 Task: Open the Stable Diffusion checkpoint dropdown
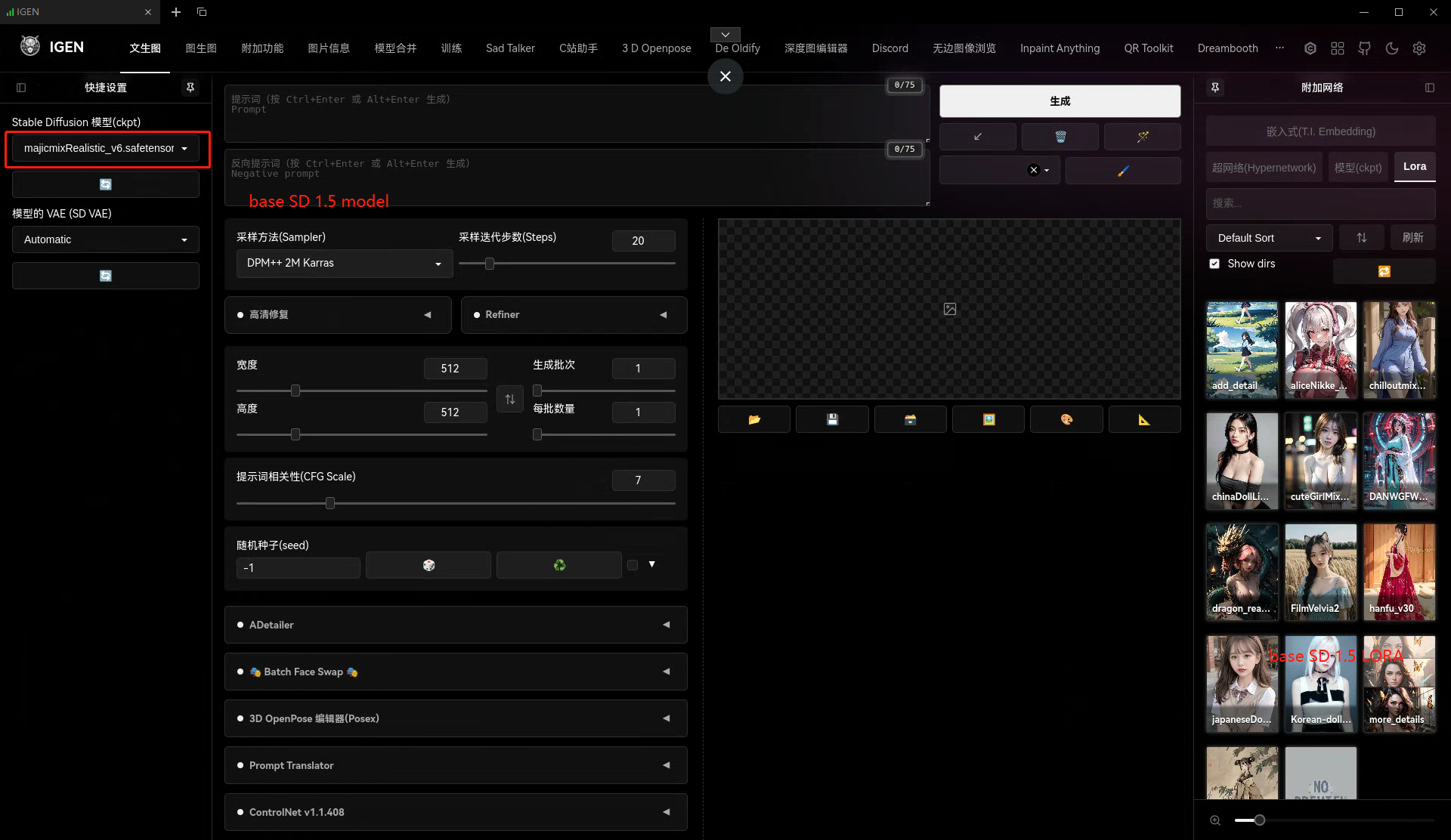coord(105,148)
